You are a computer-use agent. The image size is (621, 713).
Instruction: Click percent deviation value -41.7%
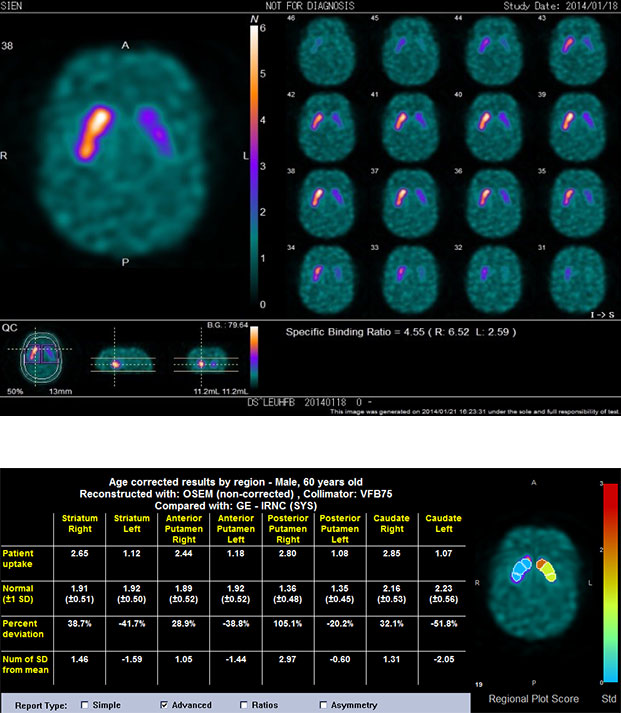(131, 623)
